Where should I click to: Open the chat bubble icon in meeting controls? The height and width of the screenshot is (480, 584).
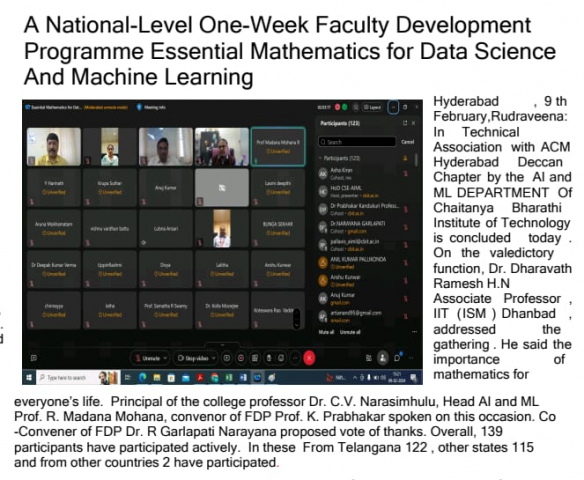tap(397, 358)
